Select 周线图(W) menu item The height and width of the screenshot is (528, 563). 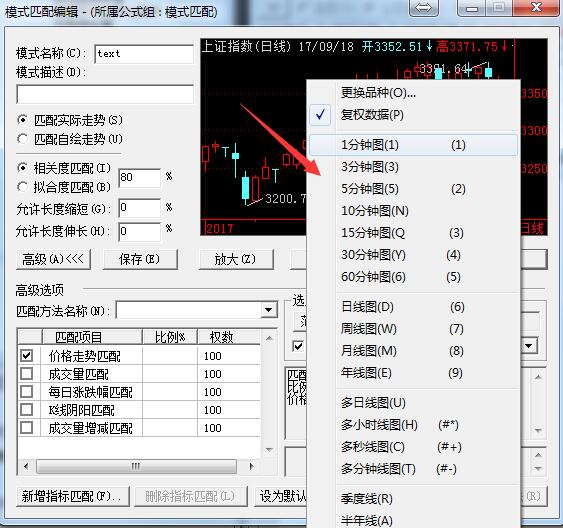click(413, 329)
